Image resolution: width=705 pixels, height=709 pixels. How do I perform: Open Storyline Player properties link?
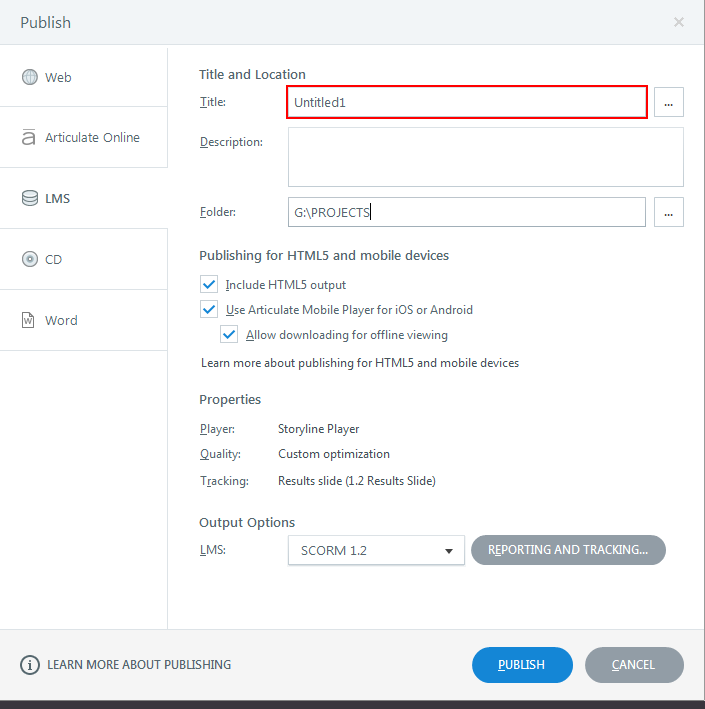pyautogui.click(x=318, y=429)
